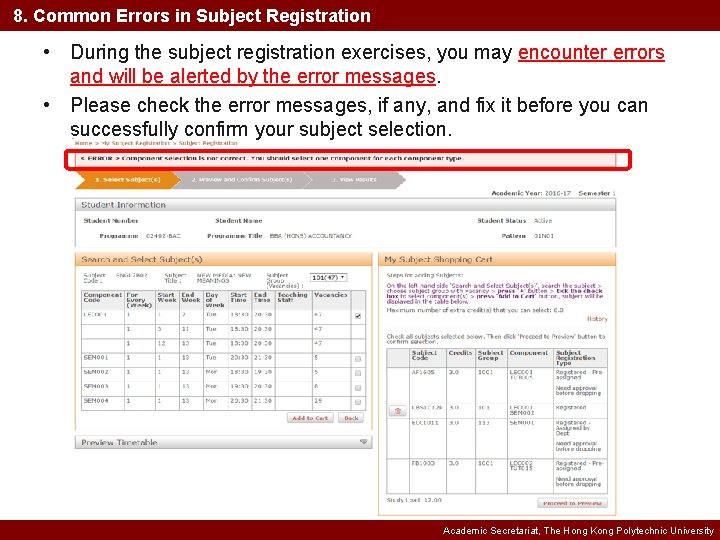Screen dimensions: 720x540
Task: Open the Subject Group 101(47) dropdown
Action: 328,277
